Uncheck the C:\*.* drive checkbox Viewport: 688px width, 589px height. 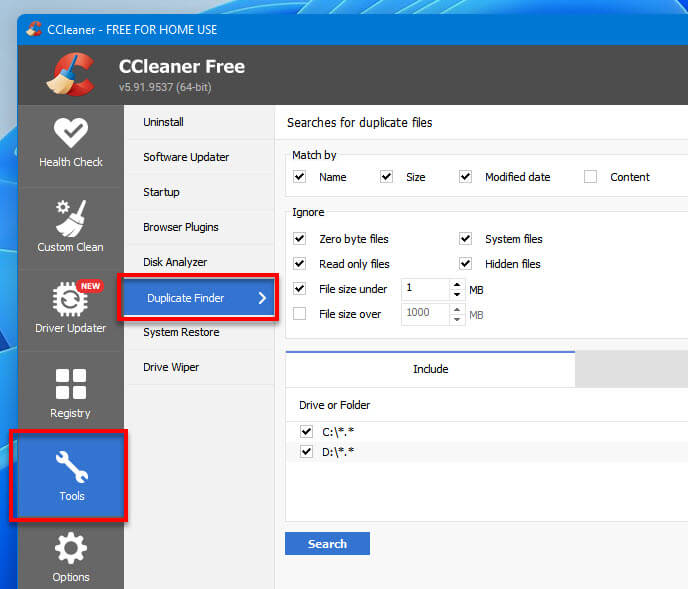coord(306,432)
